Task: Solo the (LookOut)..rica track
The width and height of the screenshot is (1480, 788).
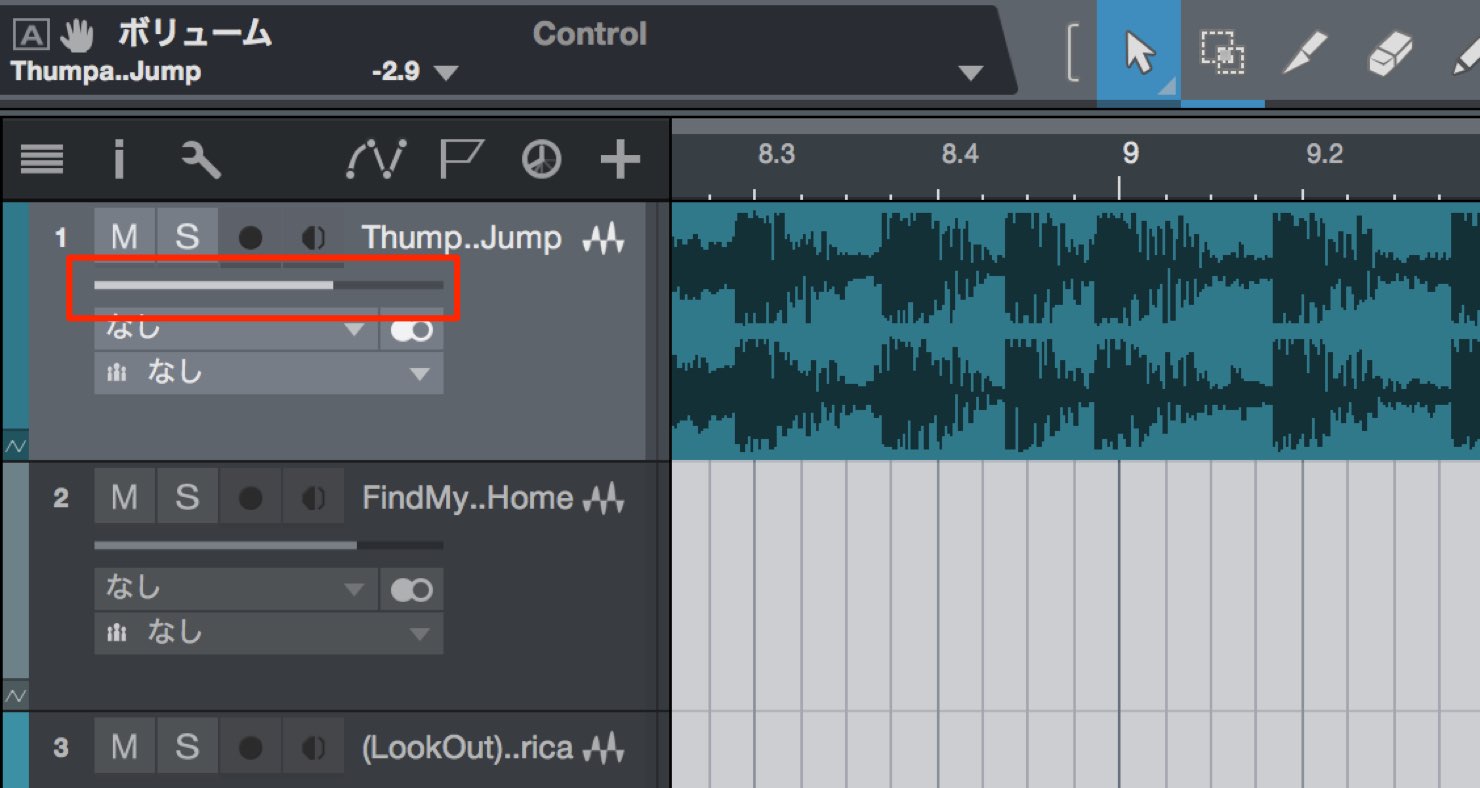Action: pos(187,747)
